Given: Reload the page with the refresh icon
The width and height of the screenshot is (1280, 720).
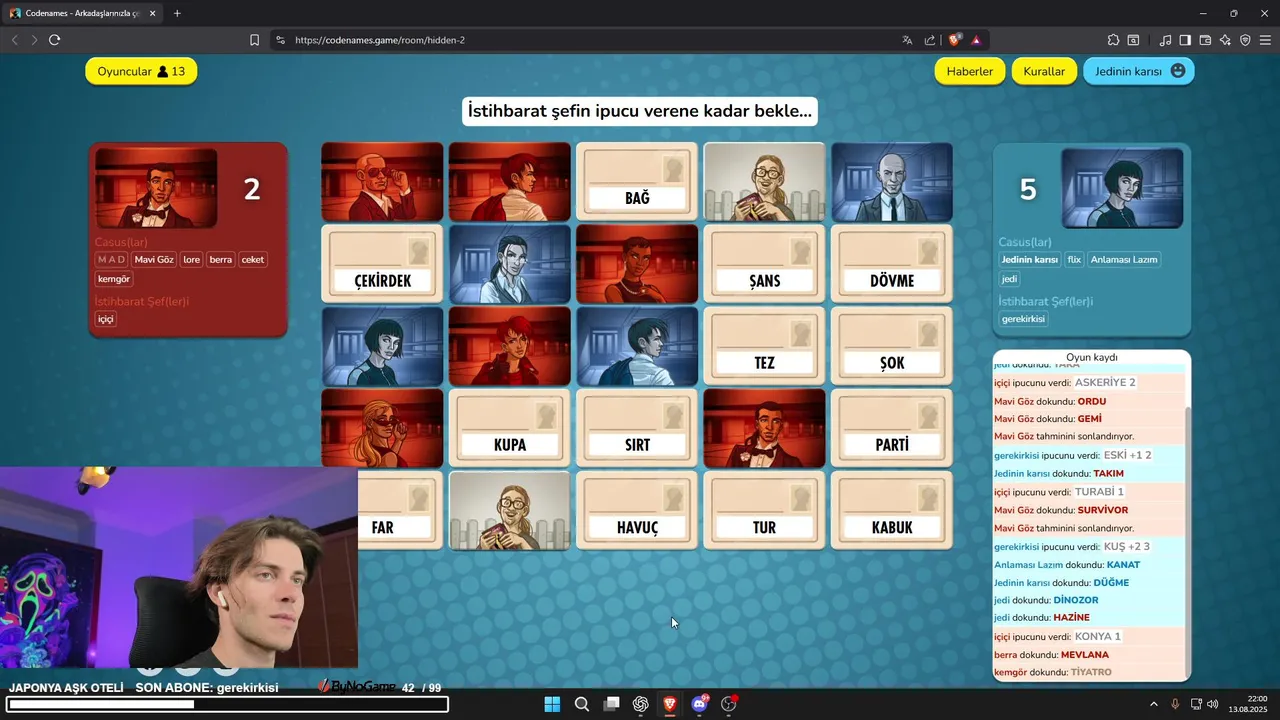Looking at the screenshot, I should point(54,40).
